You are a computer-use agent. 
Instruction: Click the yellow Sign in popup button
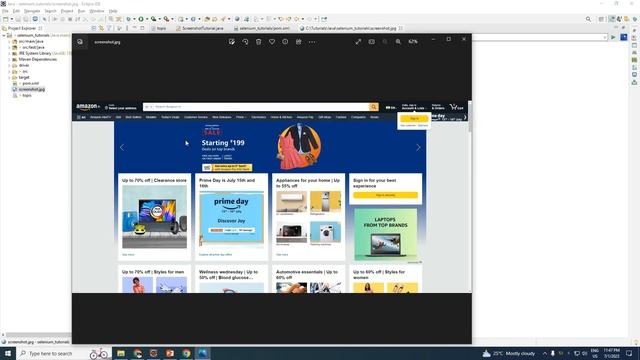[x=414, y=118]
